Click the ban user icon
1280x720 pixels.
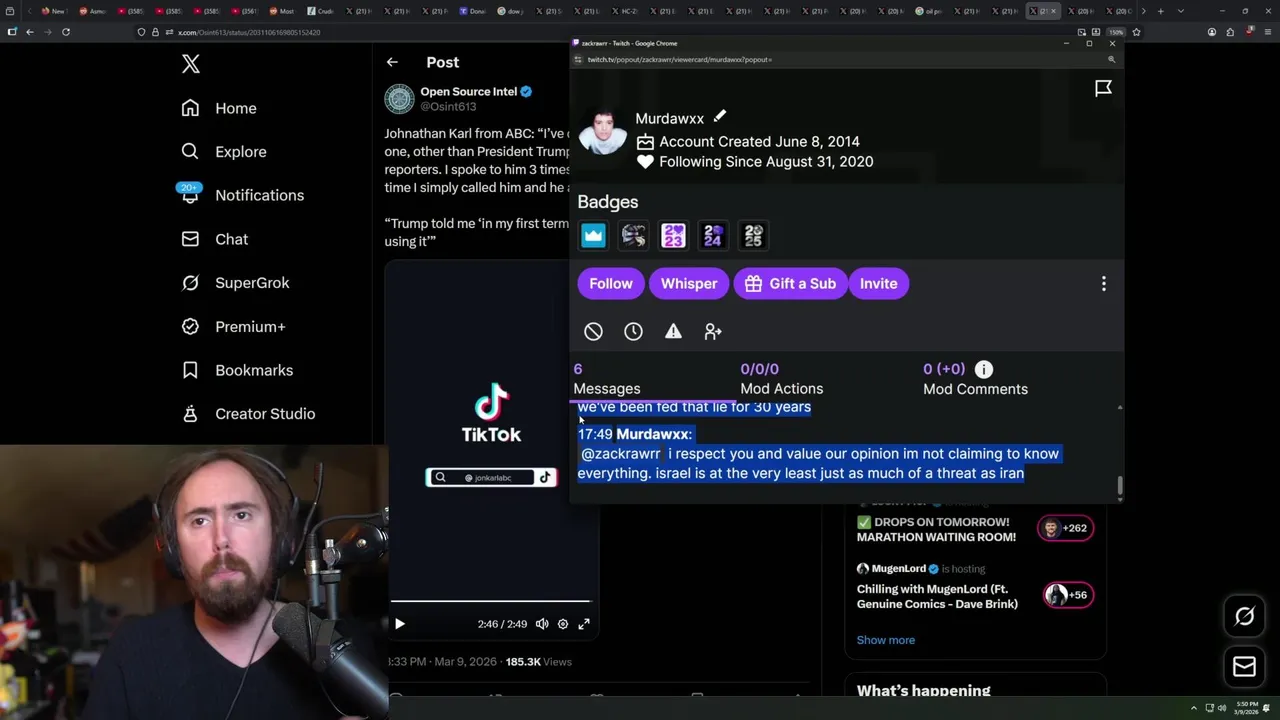593,331
